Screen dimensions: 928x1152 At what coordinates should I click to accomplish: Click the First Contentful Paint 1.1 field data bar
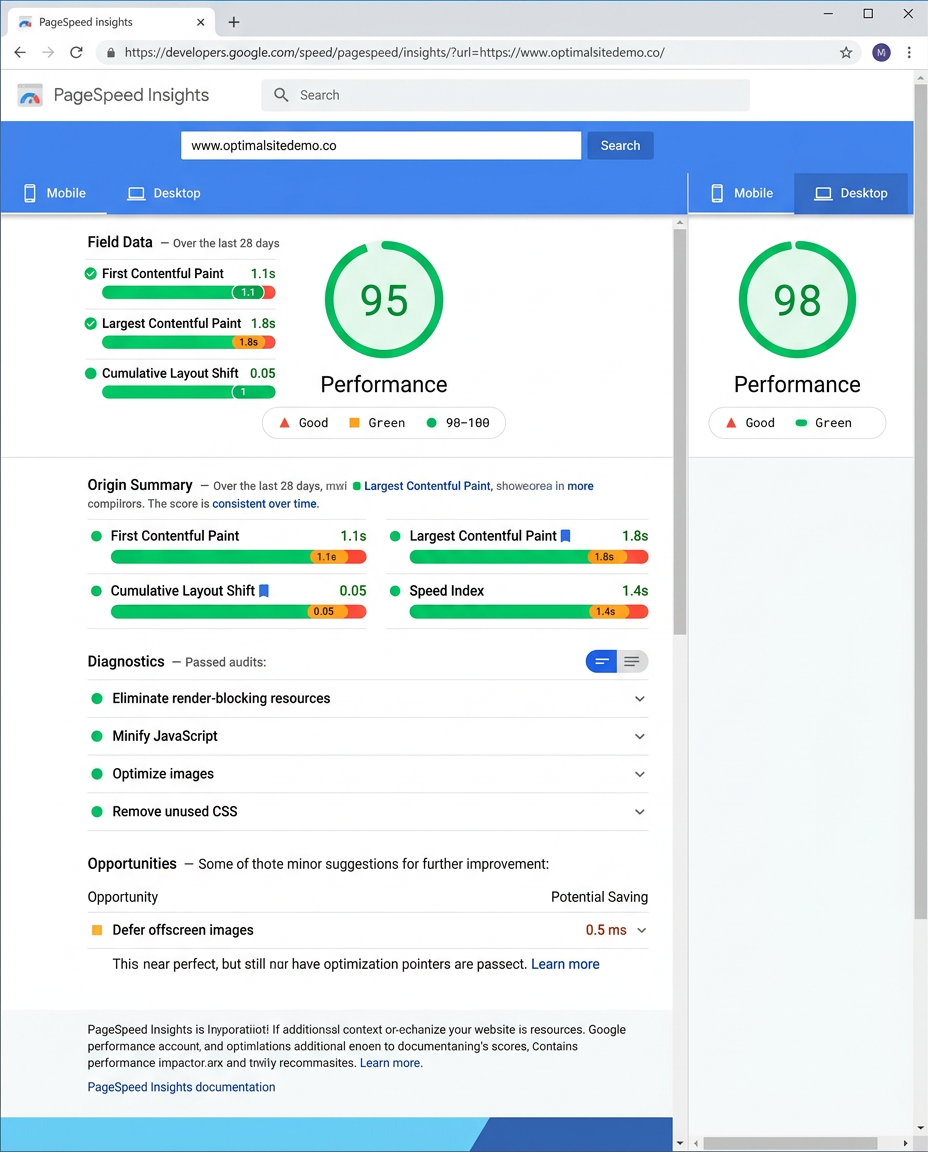tap(189, 292)
